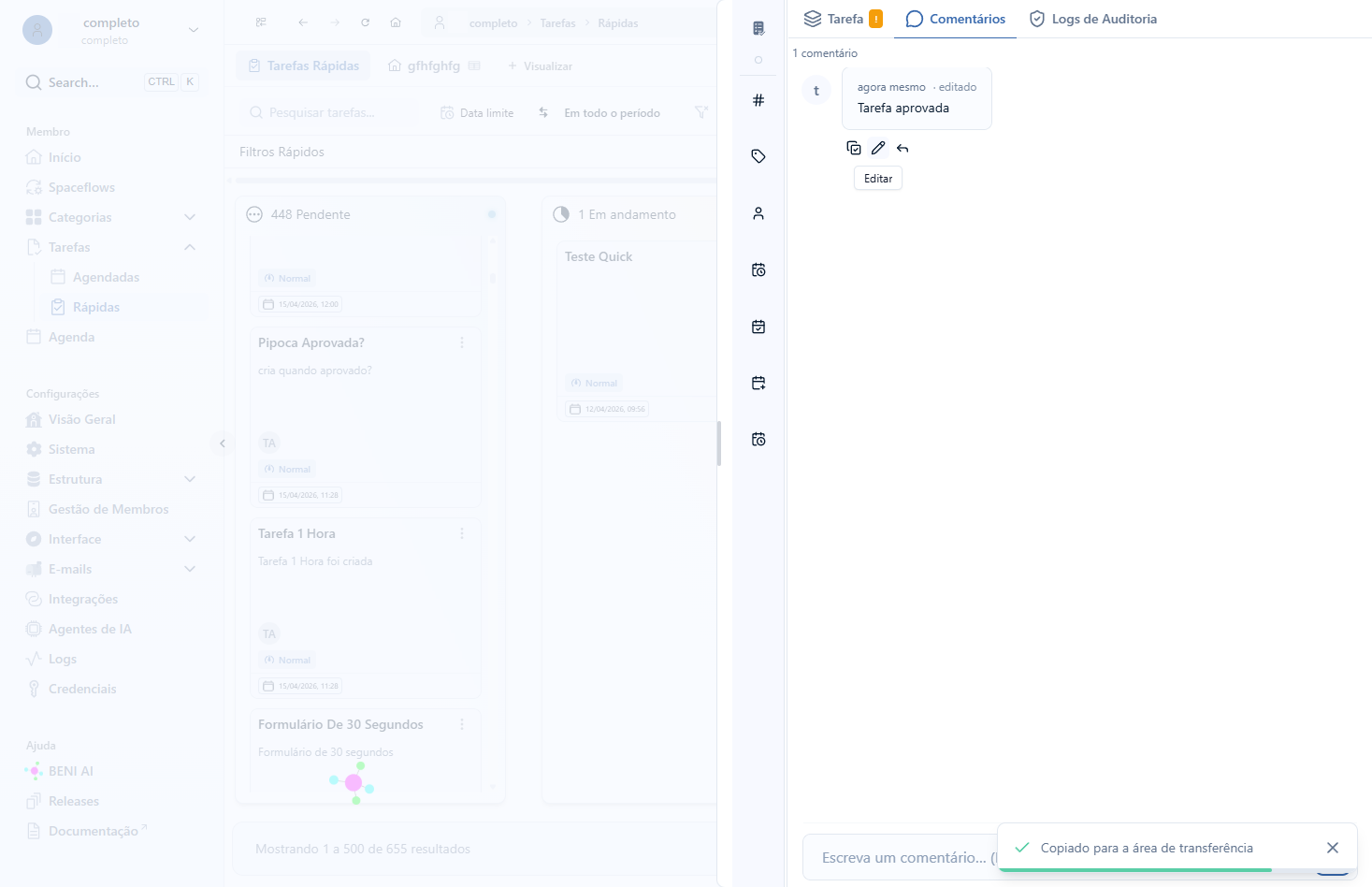Click the pencil Editar icon under the comment
Screen dimensions: 1372x887
(x=877, y=148)
